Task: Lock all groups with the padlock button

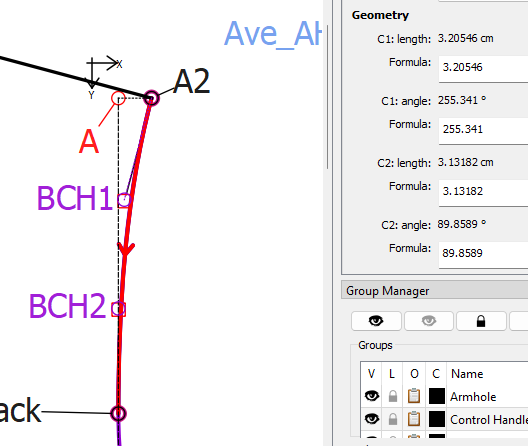Action: coord(481,321)
